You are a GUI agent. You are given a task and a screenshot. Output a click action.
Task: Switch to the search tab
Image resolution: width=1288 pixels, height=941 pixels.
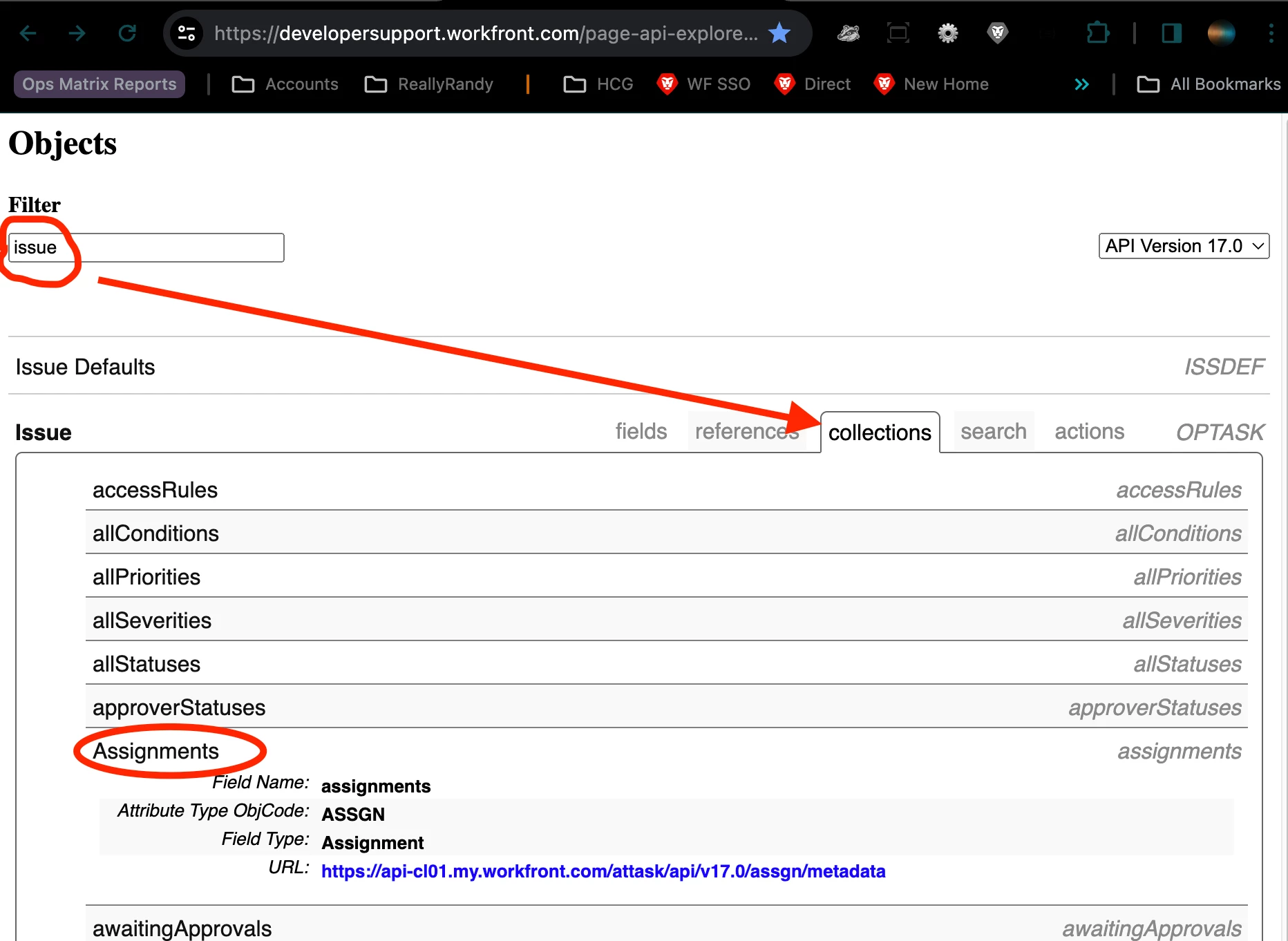click(994, 431)
